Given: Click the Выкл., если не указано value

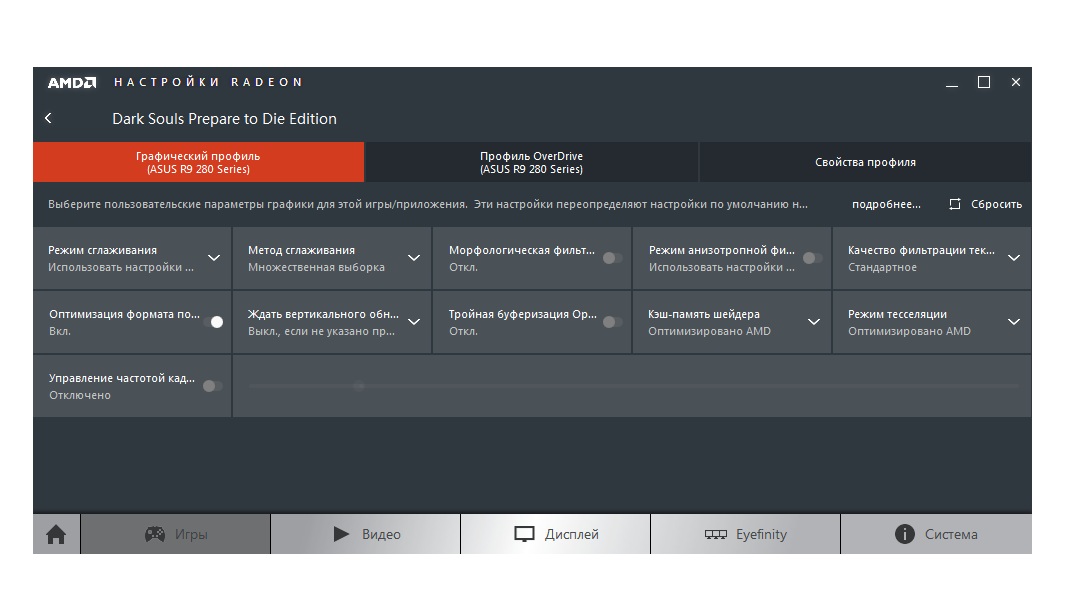Looking at the screenshot, I should click(x=321, y=331).
